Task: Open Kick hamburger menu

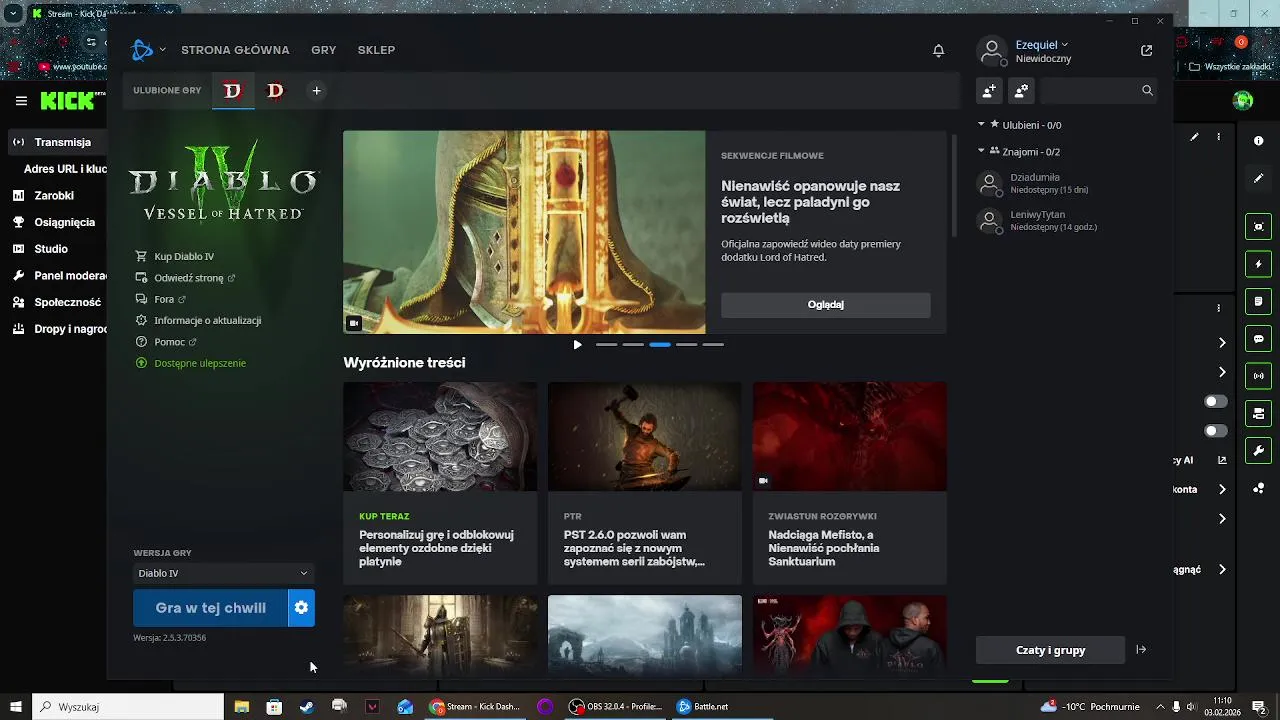Action: click(21, 101)
